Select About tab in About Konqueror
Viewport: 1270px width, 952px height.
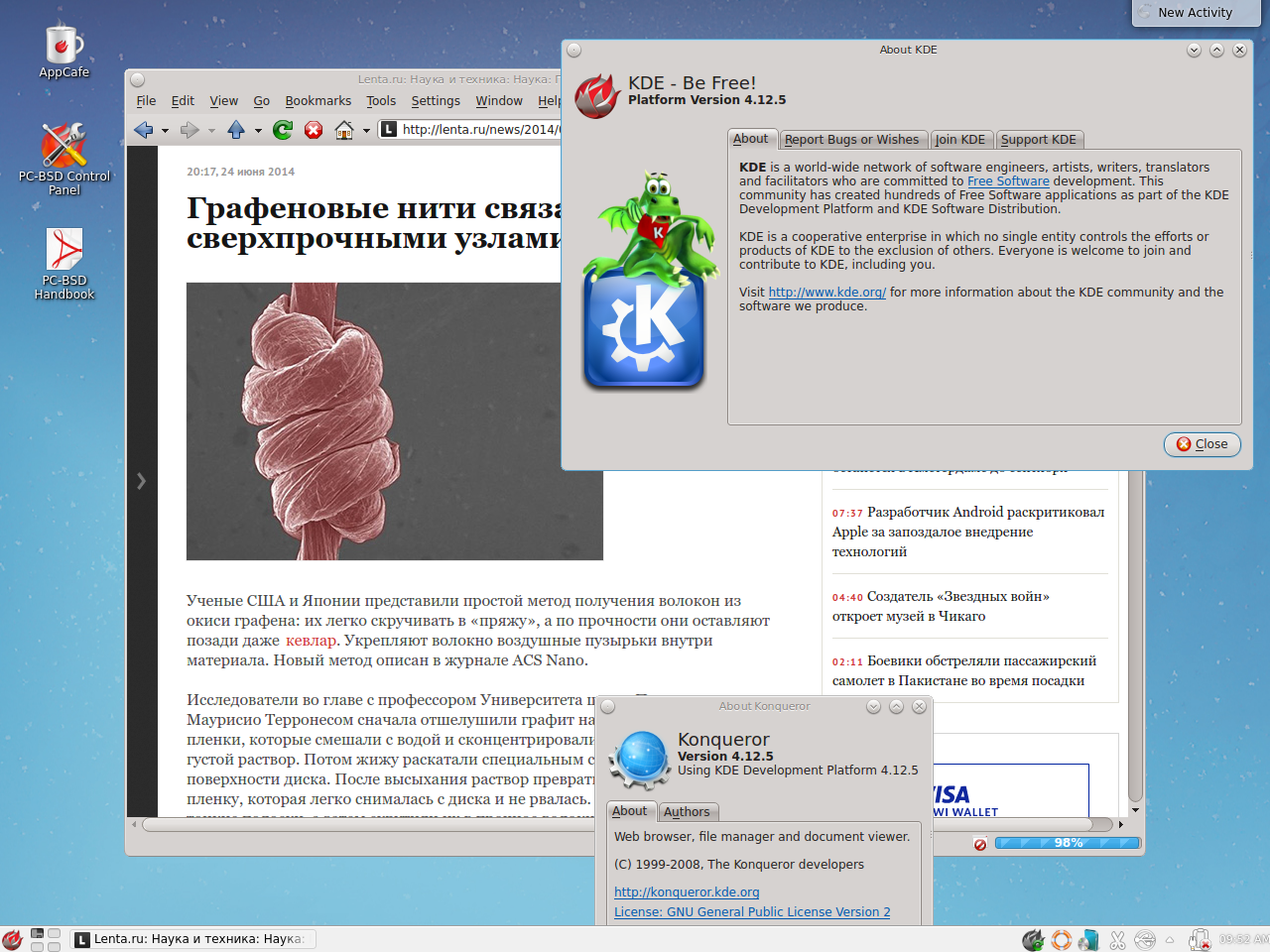(x=630, y=811)
